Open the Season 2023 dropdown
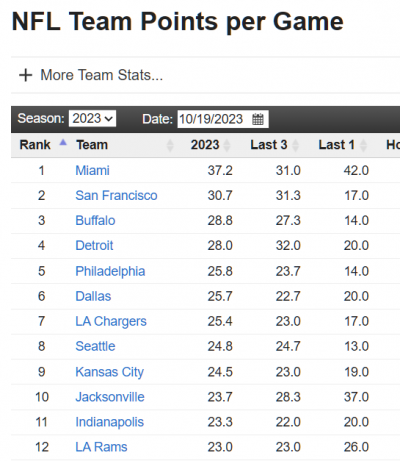The image size is (400, 461). point(92,118)
